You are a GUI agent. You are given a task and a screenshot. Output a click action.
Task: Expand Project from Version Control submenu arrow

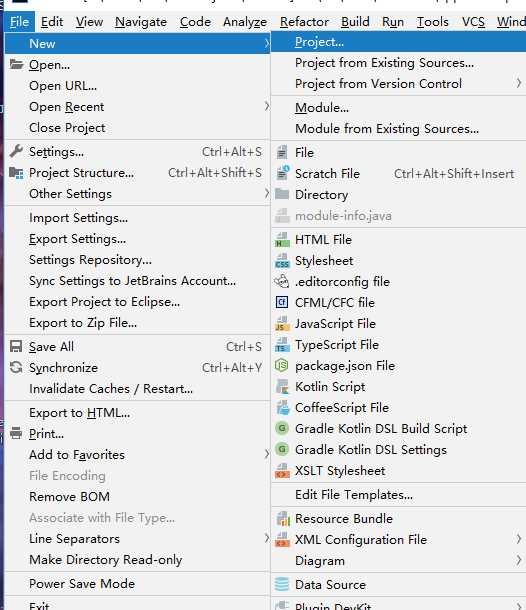pyautogui.click(x=518, y=83)
